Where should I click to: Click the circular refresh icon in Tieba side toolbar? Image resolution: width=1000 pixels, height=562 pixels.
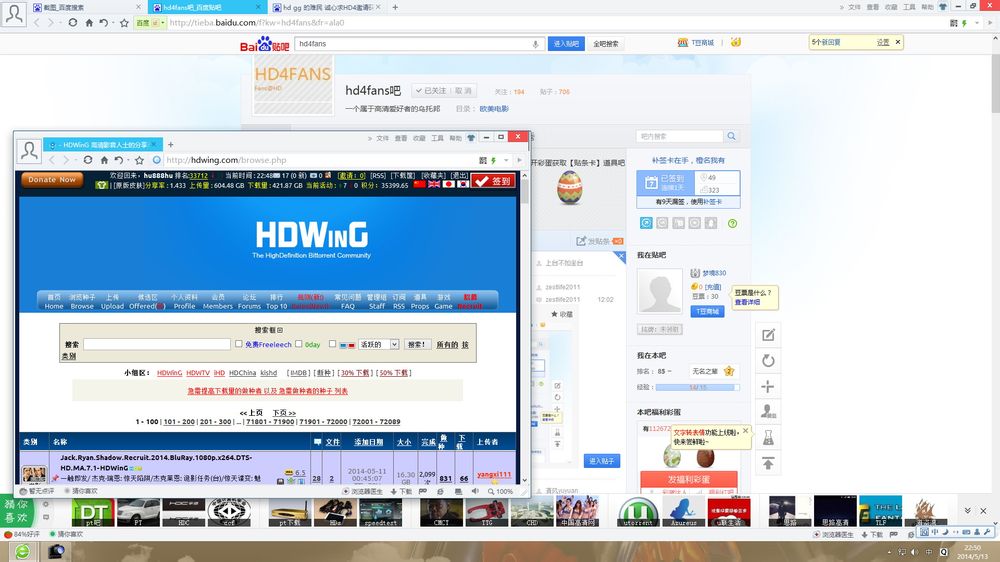click(768, 360)
